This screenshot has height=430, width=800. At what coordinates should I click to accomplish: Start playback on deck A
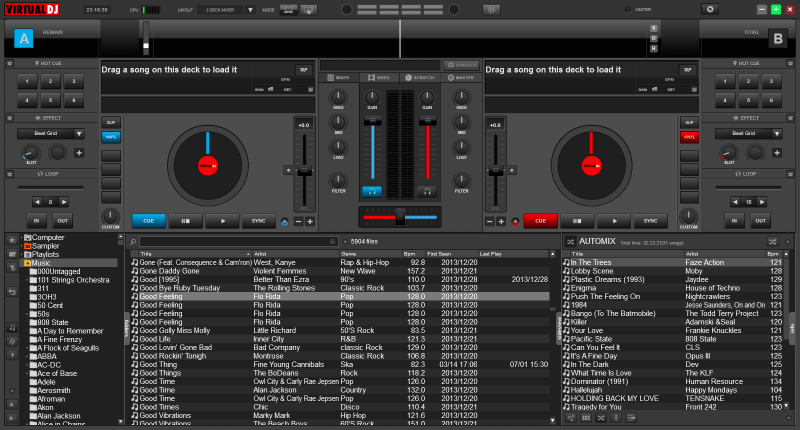pos(222,221)
